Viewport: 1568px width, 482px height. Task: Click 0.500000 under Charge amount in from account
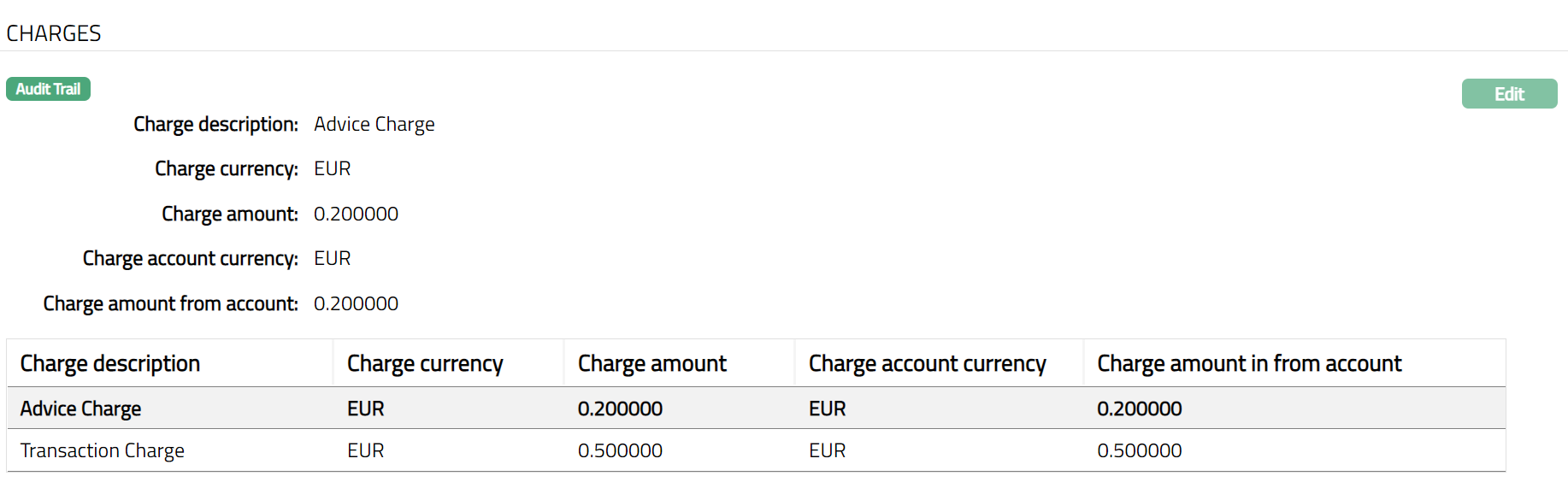(1139, 450)
